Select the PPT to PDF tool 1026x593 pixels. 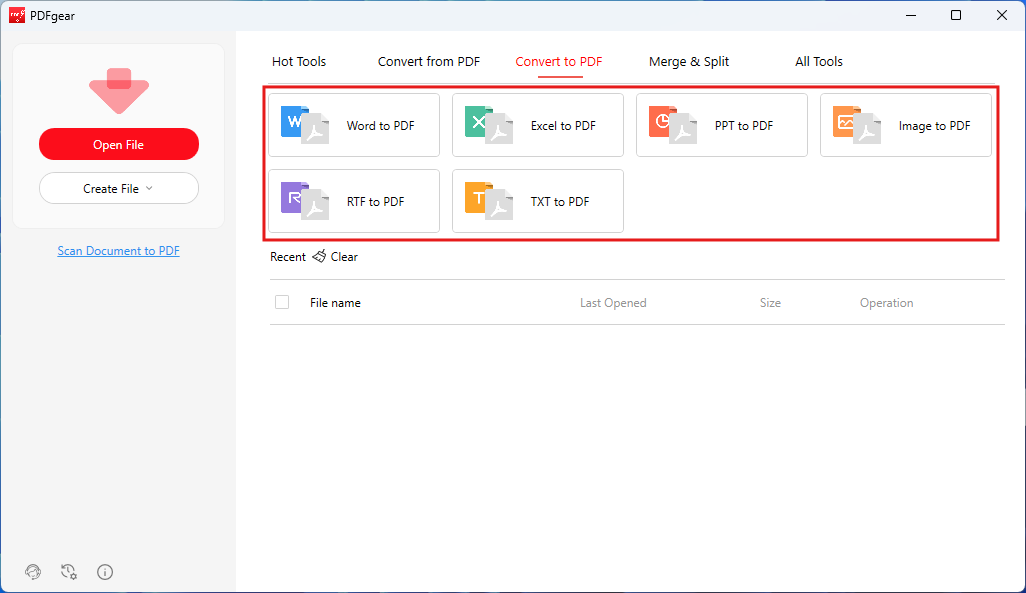[x=722, y=125]
